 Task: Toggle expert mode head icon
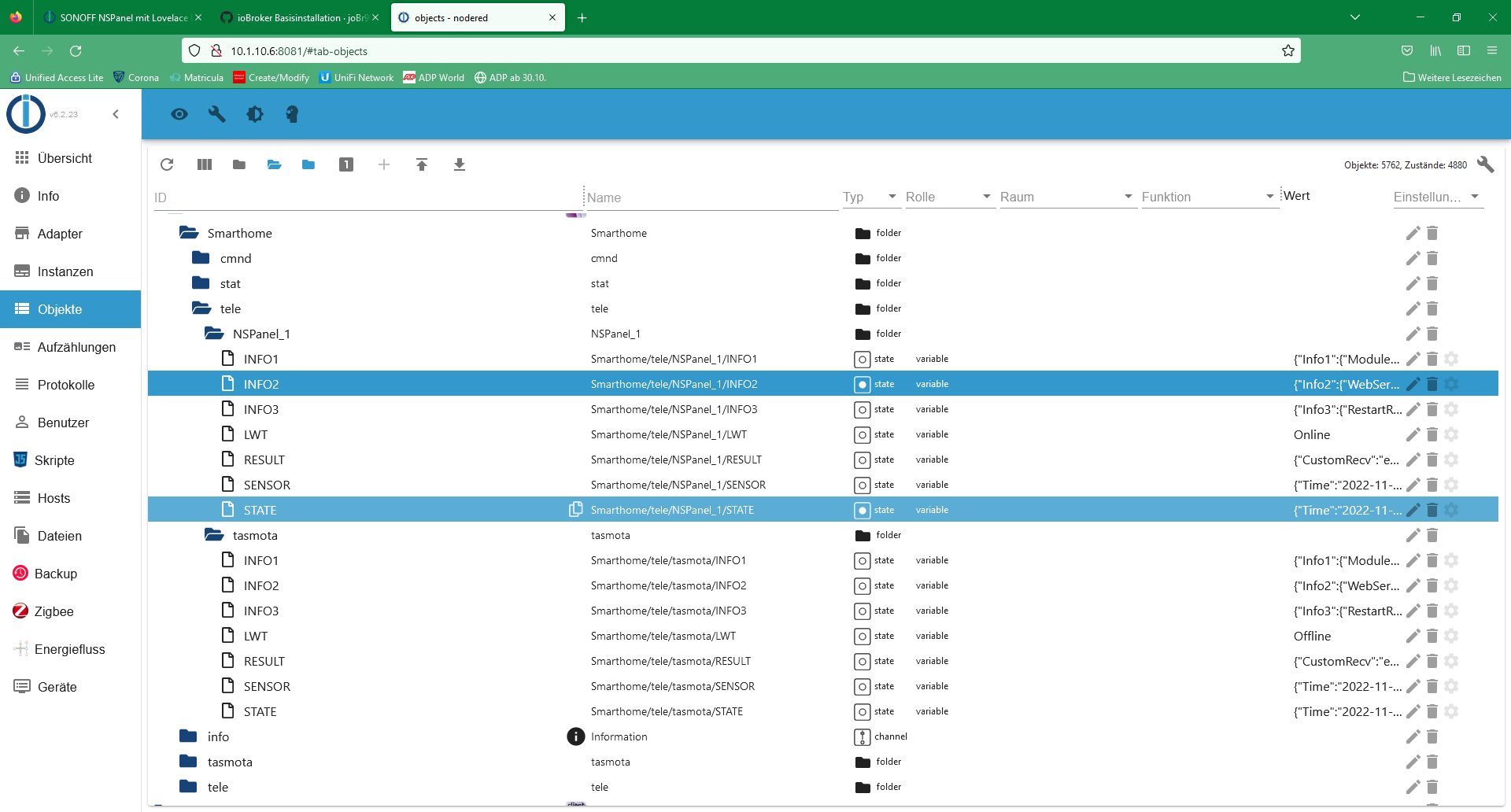[292, 114]
